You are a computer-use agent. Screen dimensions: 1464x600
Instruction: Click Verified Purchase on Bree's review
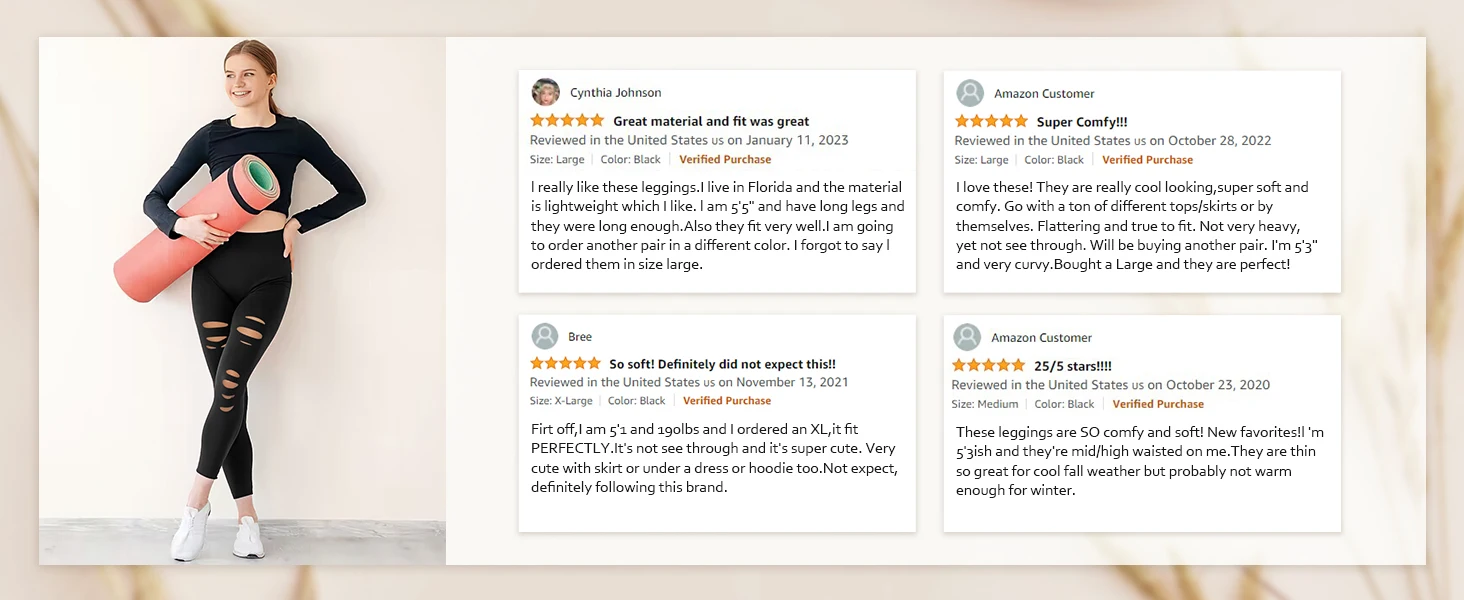(x=727, y=401)
